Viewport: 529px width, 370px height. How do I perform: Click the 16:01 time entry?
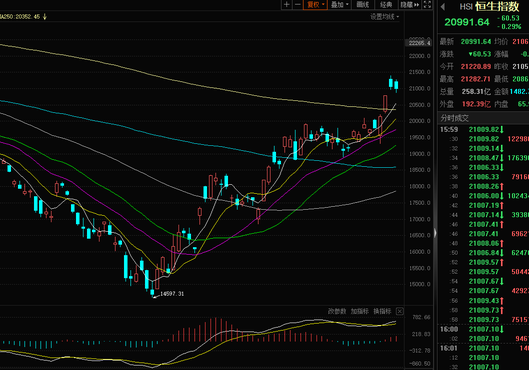point(449,348)
